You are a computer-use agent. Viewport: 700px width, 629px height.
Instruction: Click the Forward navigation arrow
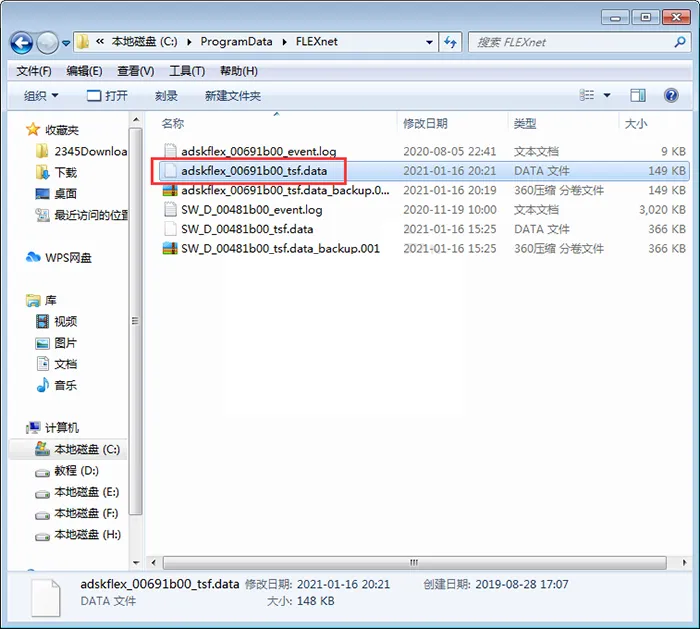pos(47,43)
